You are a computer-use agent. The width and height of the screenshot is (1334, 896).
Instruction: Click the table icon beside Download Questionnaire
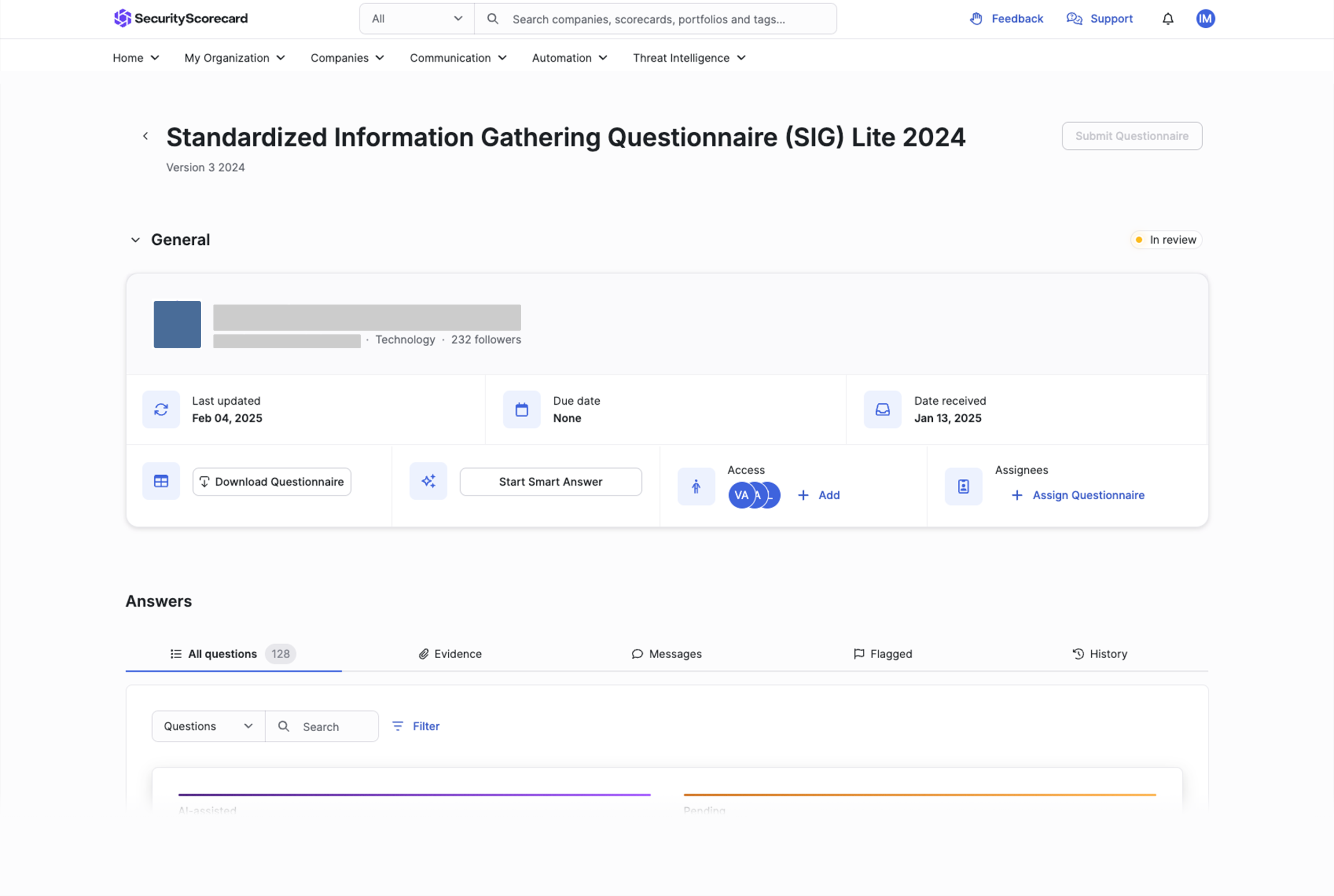(161, 481)
